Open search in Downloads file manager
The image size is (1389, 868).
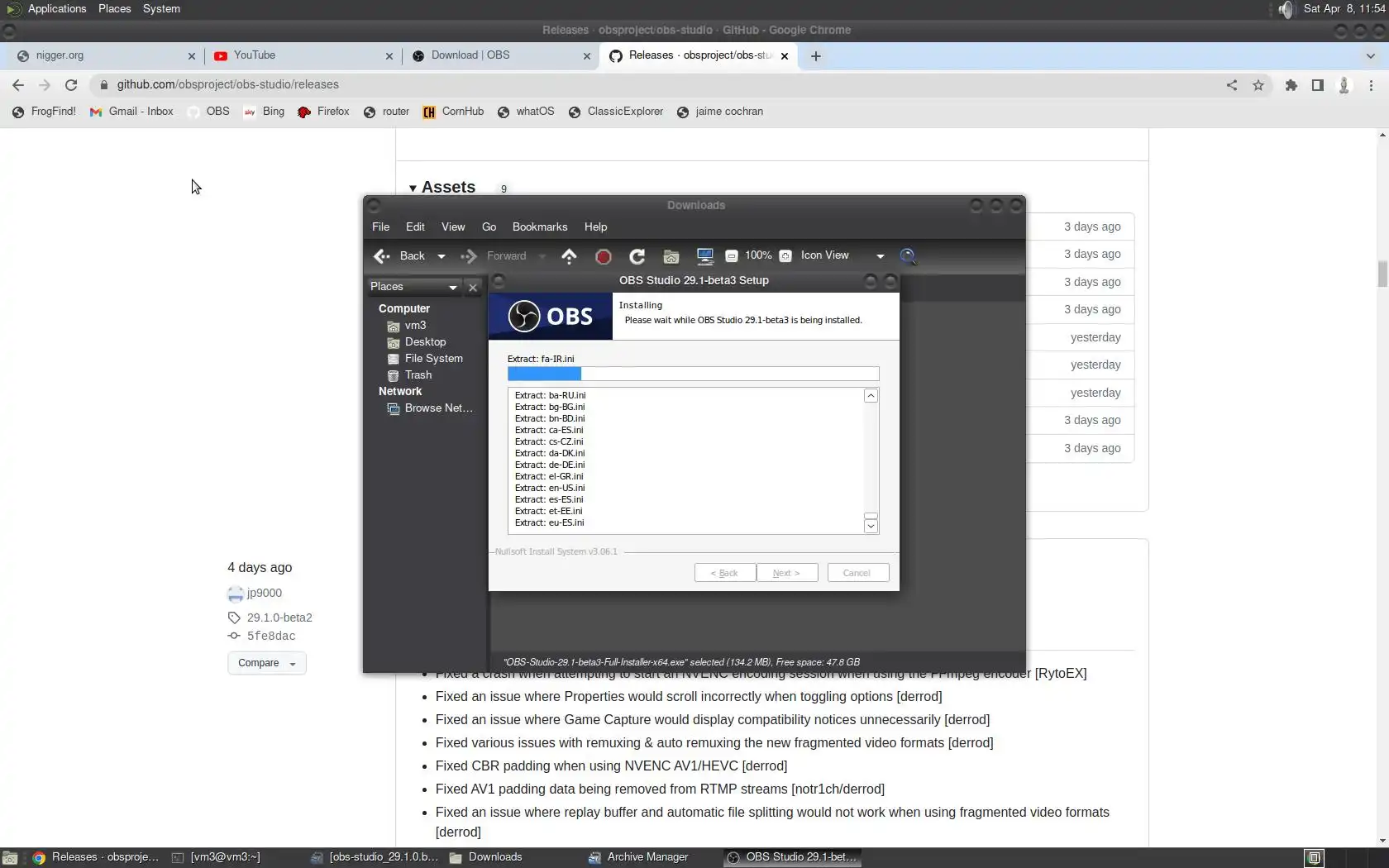click(x=908, y=256)
